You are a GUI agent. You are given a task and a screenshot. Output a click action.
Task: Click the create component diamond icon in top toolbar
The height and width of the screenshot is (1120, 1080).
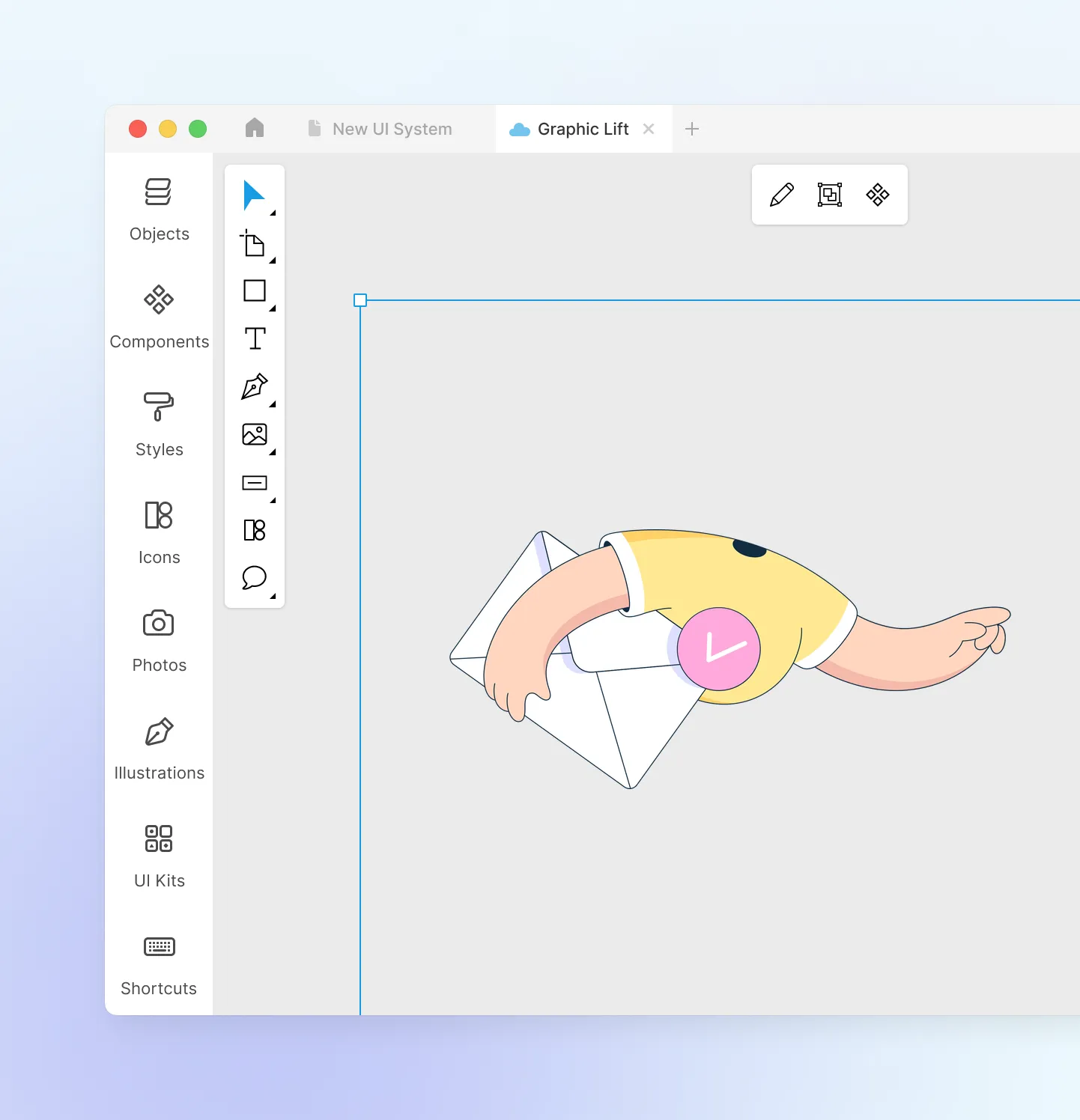pos(878,195)
